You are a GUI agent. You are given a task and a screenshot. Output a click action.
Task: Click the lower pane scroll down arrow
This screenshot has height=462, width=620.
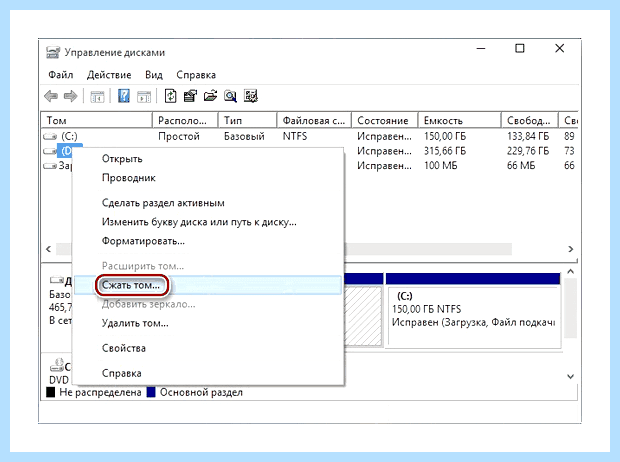[x=571, y=377]
